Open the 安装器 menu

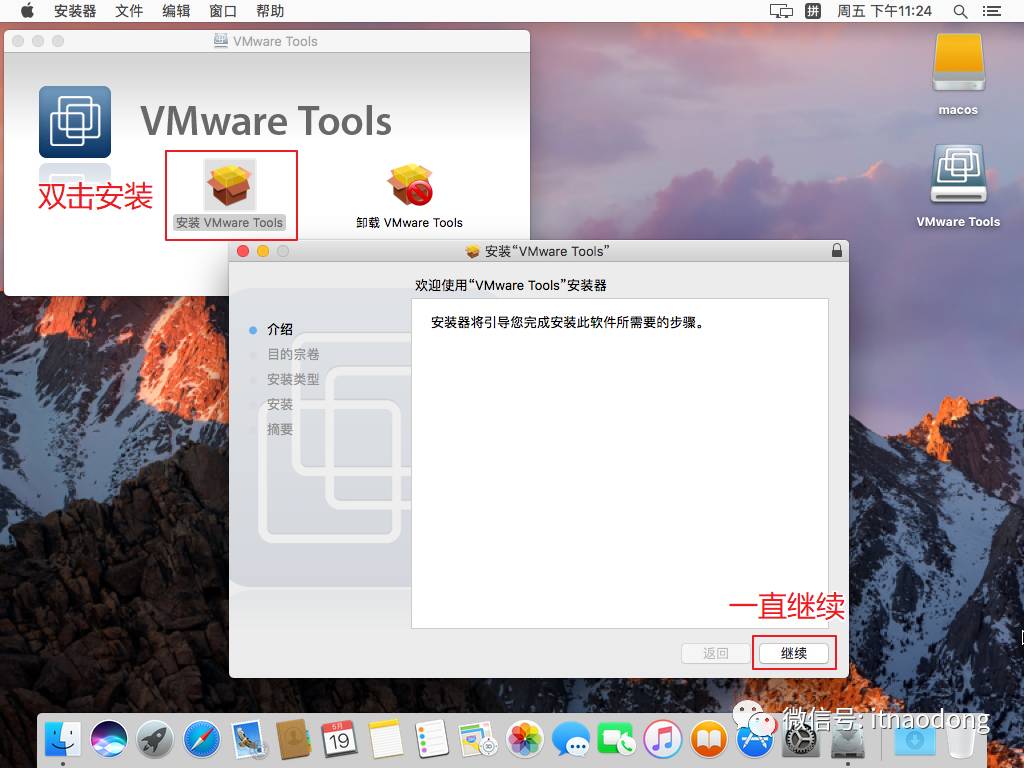74,10
